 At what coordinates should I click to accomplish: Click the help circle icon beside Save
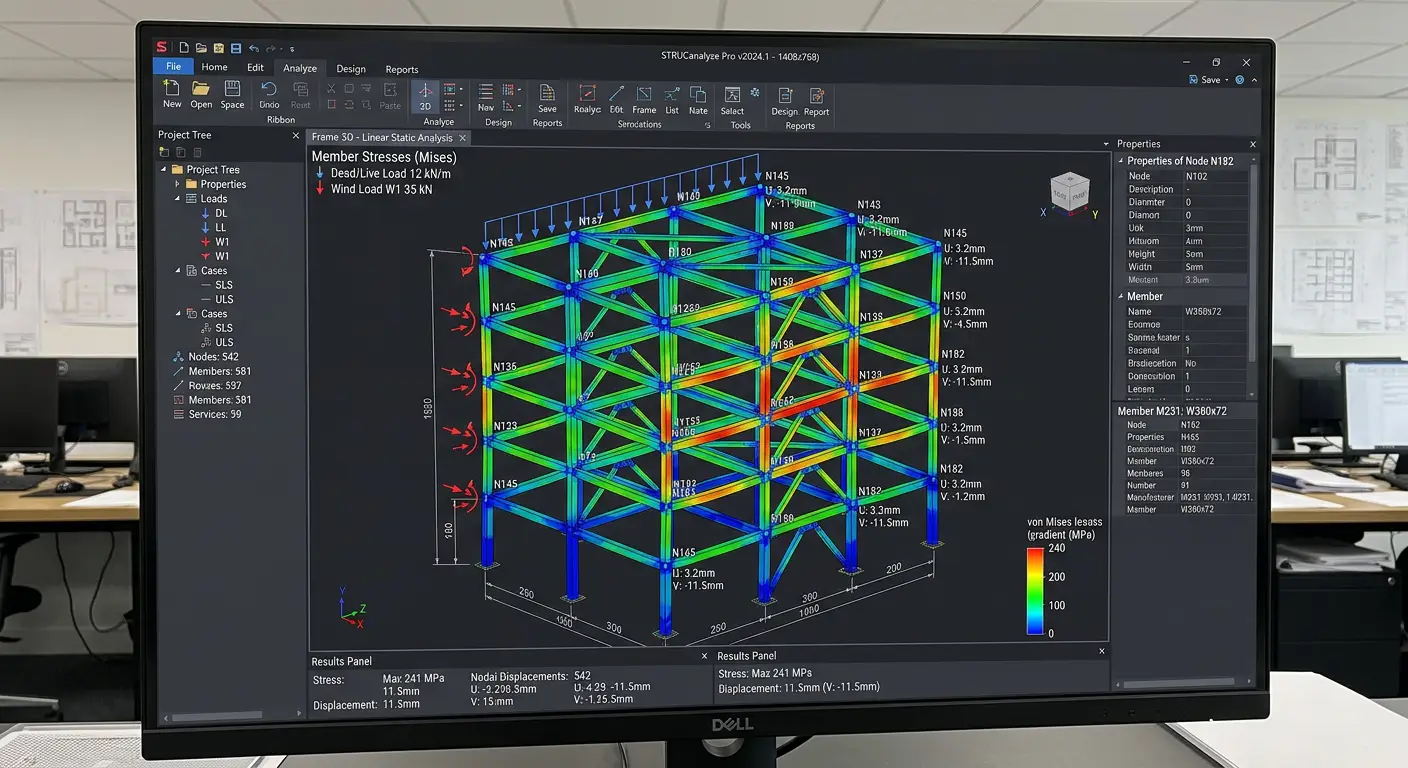1240,80
